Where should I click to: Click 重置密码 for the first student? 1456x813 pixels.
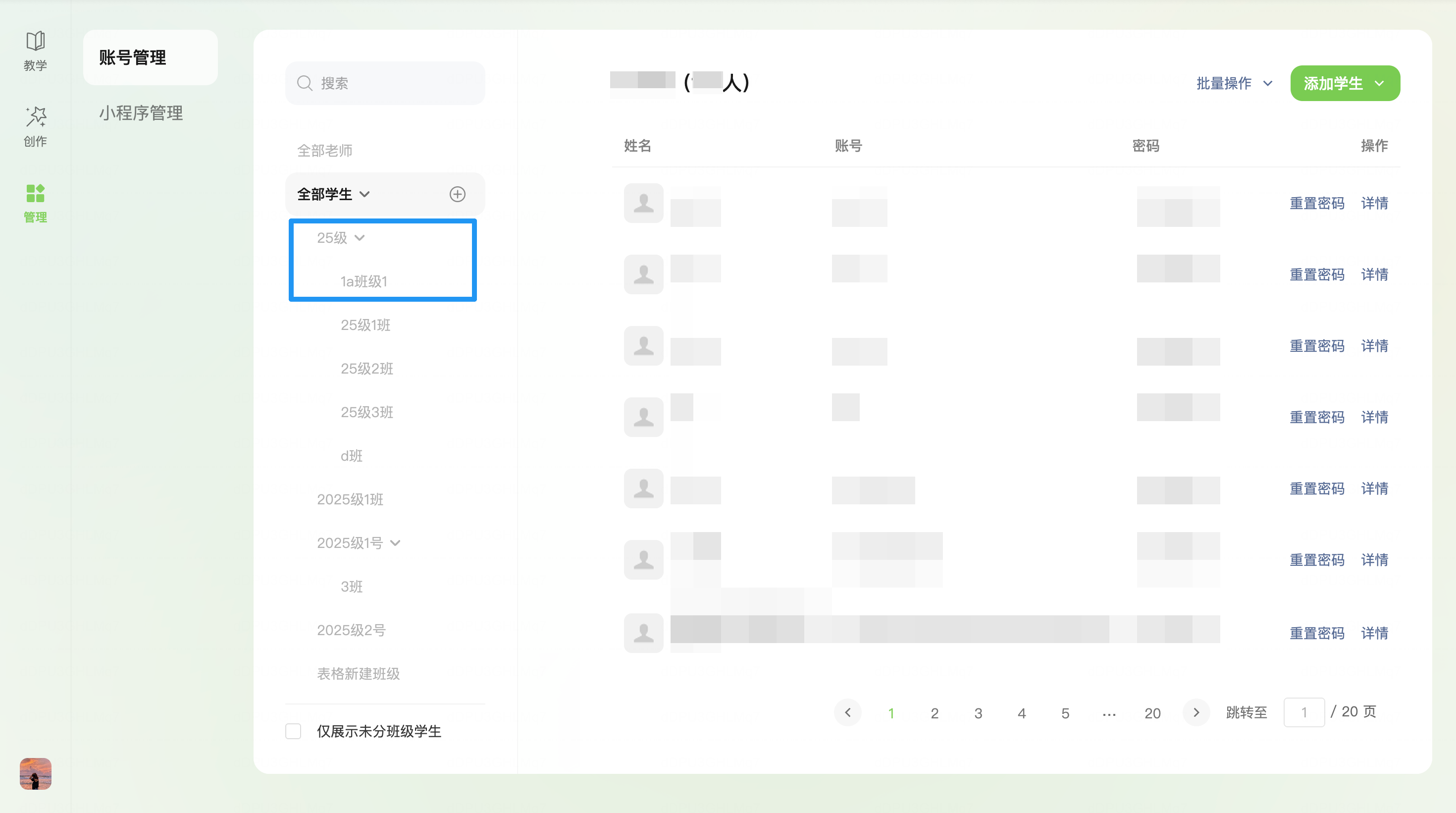[x=1316, y=203]
